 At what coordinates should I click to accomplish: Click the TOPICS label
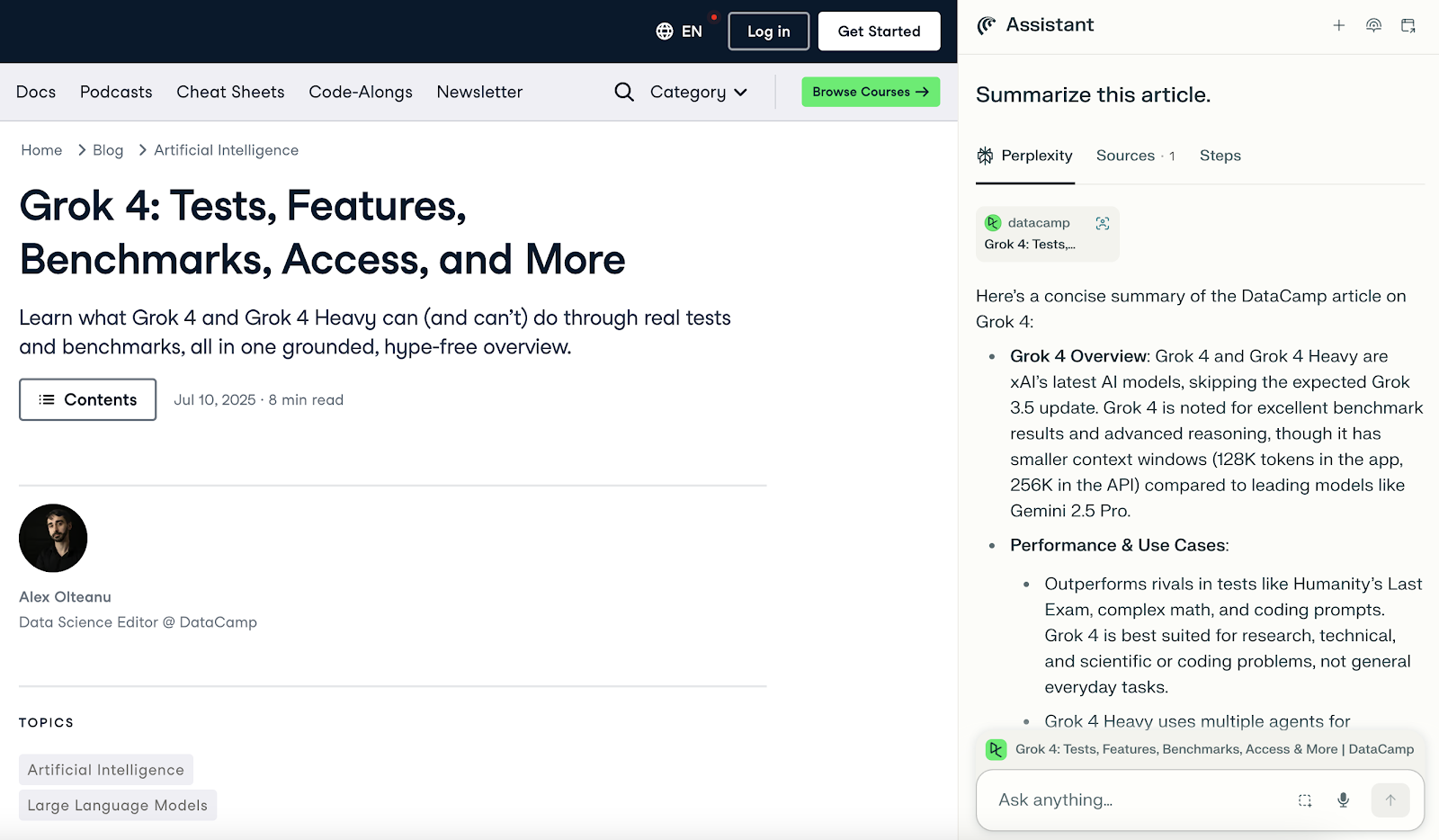46,723
